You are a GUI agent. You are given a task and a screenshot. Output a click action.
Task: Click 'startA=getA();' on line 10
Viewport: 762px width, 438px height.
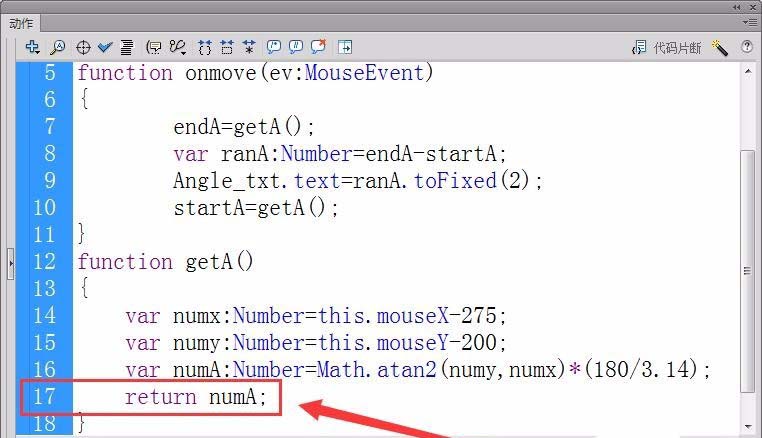click(256, 208)
